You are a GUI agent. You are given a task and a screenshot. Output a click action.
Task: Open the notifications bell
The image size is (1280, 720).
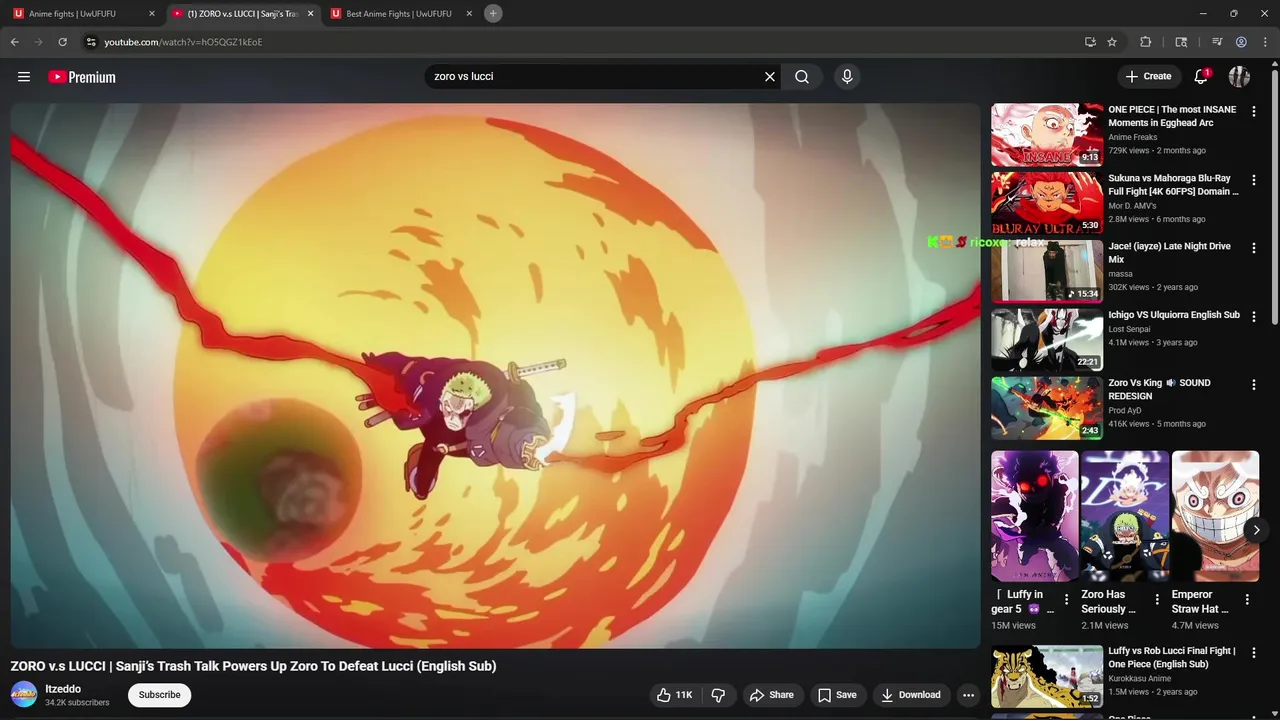click(1201, 76)
